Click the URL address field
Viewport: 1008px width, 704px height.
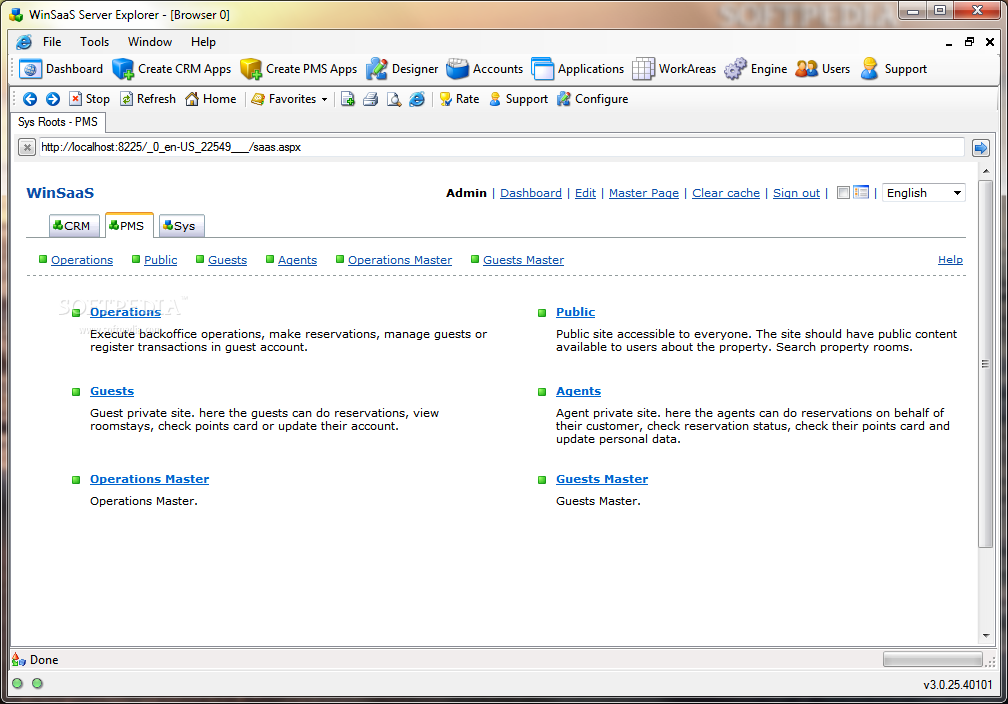click(501, 147)
